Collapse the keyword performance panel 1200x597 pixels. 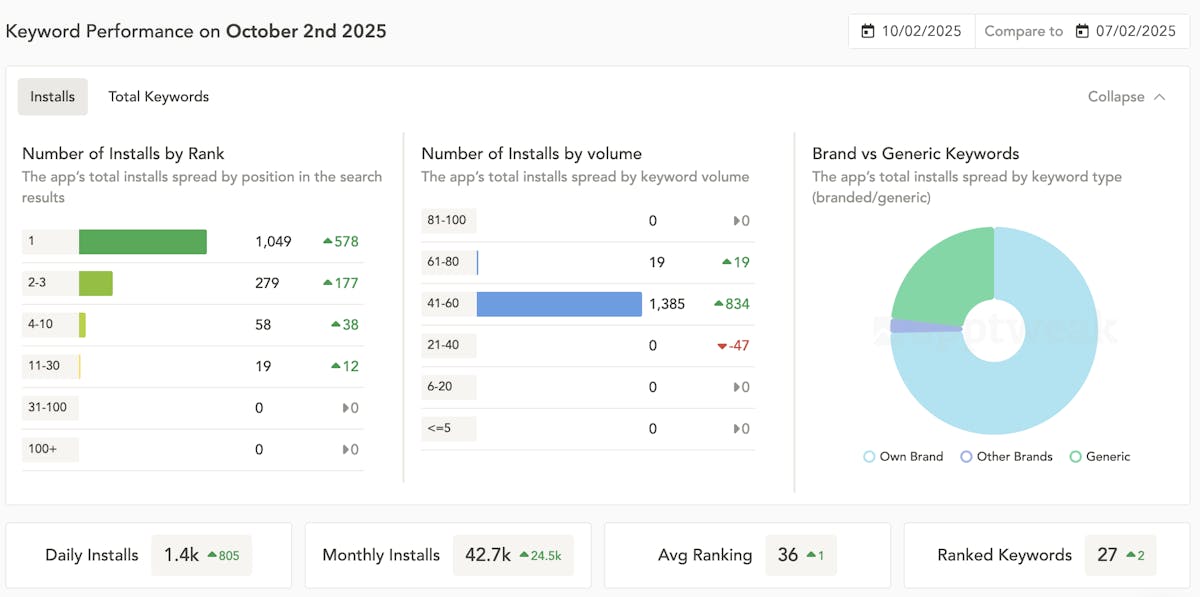pos(1126,97)
